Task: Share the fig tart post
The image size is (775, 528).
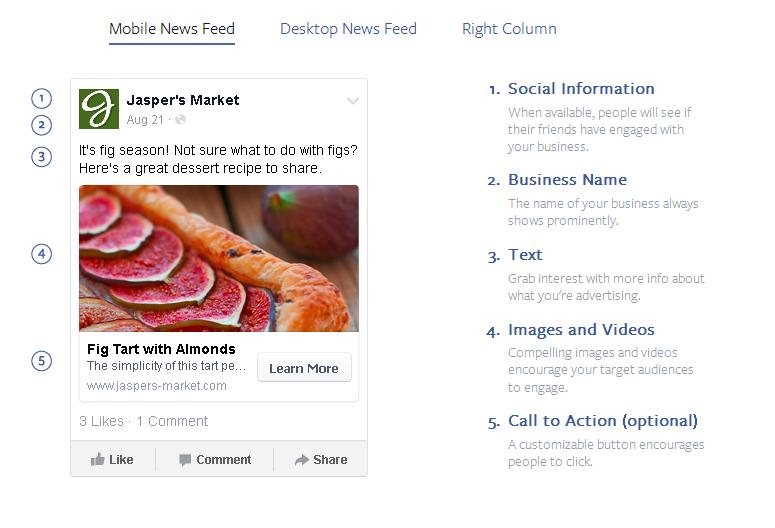Action: tap(320, 460)
